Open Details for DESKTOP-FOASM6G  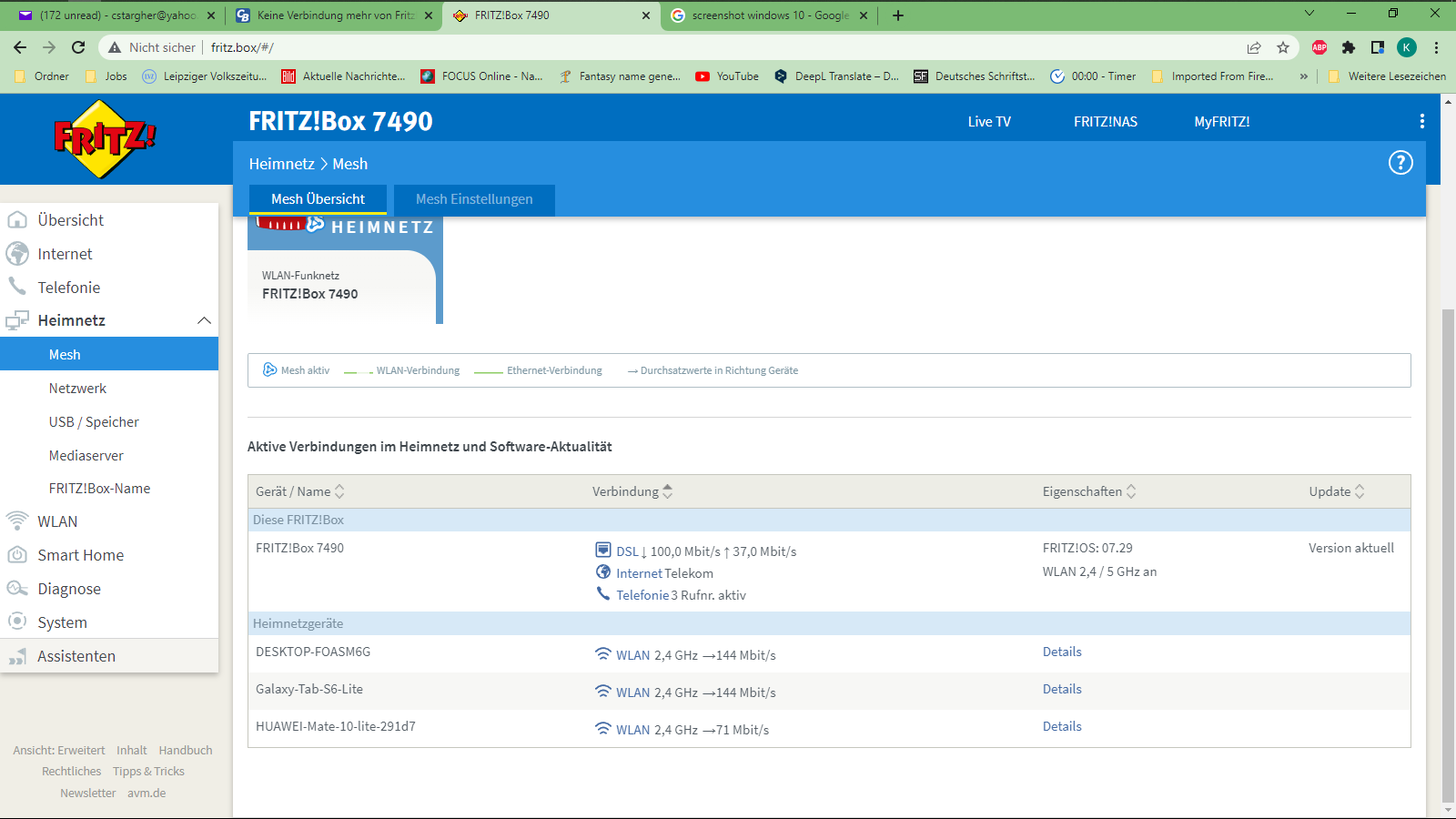pos(1062,652)
